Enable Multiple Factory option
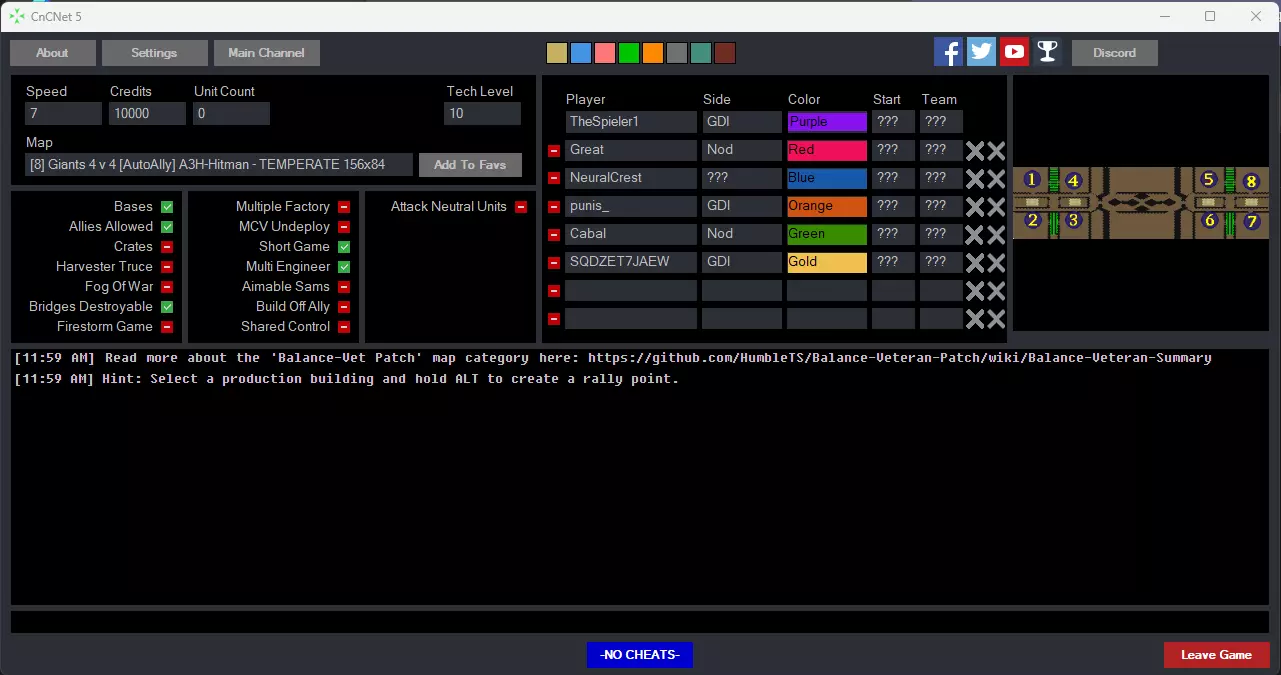This screenshot has height=675, width=1281. (344, 207)
